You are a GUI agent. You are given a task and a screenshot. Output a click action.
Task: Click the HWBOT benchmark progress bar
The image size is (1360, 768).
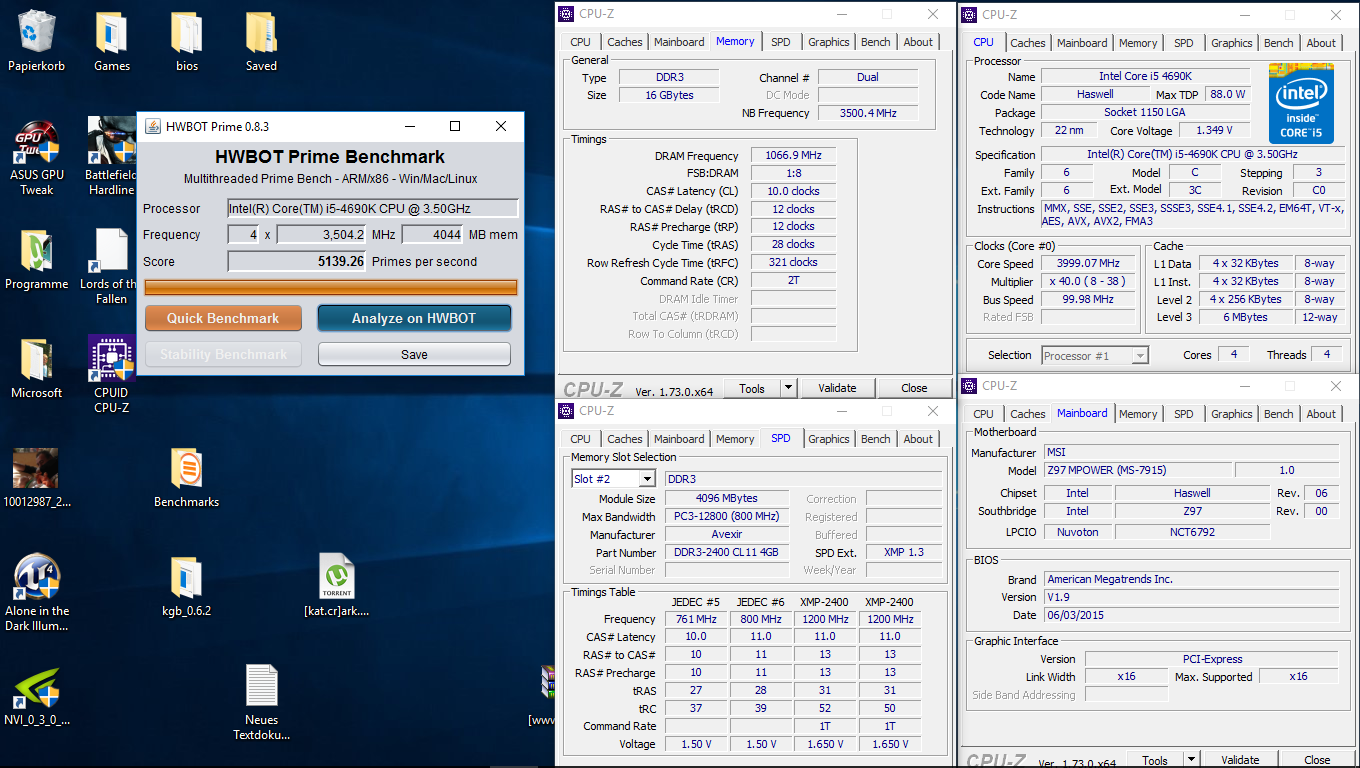[331, 288]
